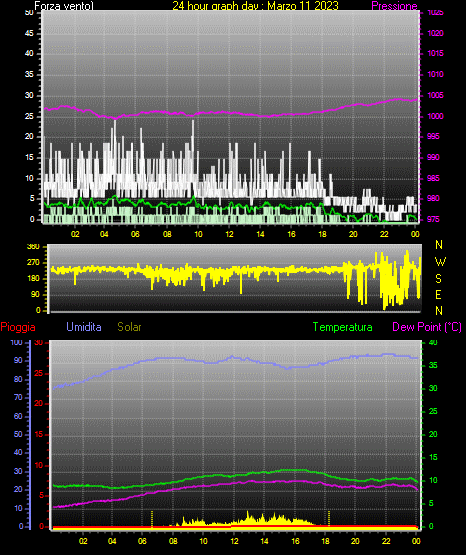The height and width of the screenshot is (555, 466).
Task: Click the humidity axis value 90
Action: (18, 360)
